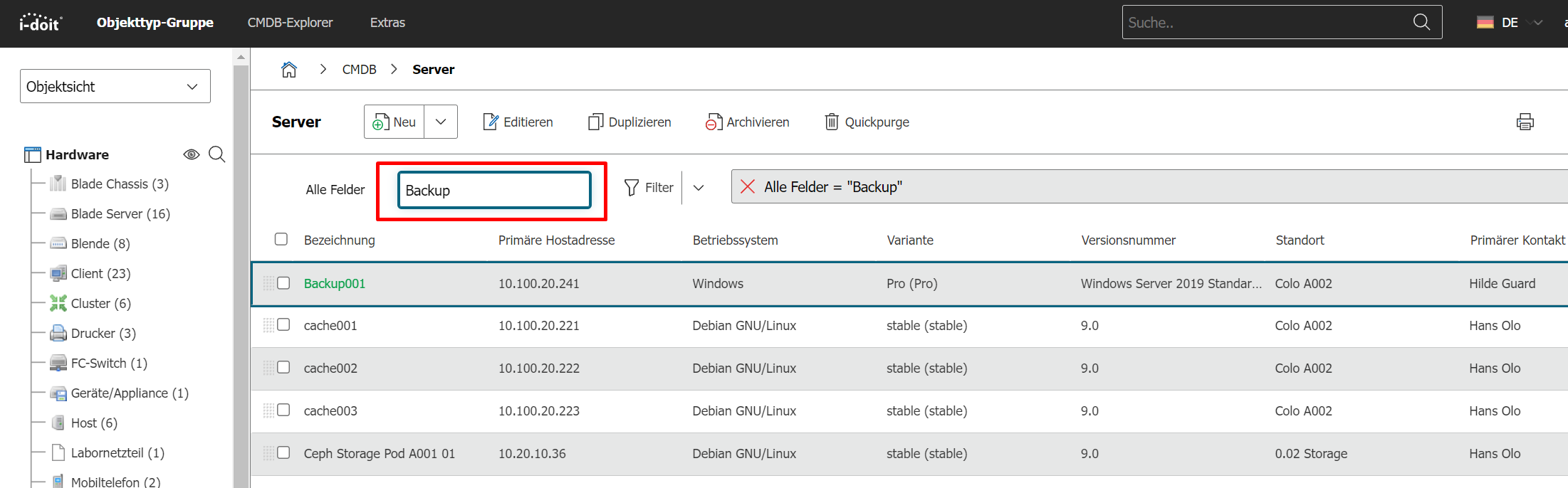Open the CMDB-Explorer menu

[290, 23]
